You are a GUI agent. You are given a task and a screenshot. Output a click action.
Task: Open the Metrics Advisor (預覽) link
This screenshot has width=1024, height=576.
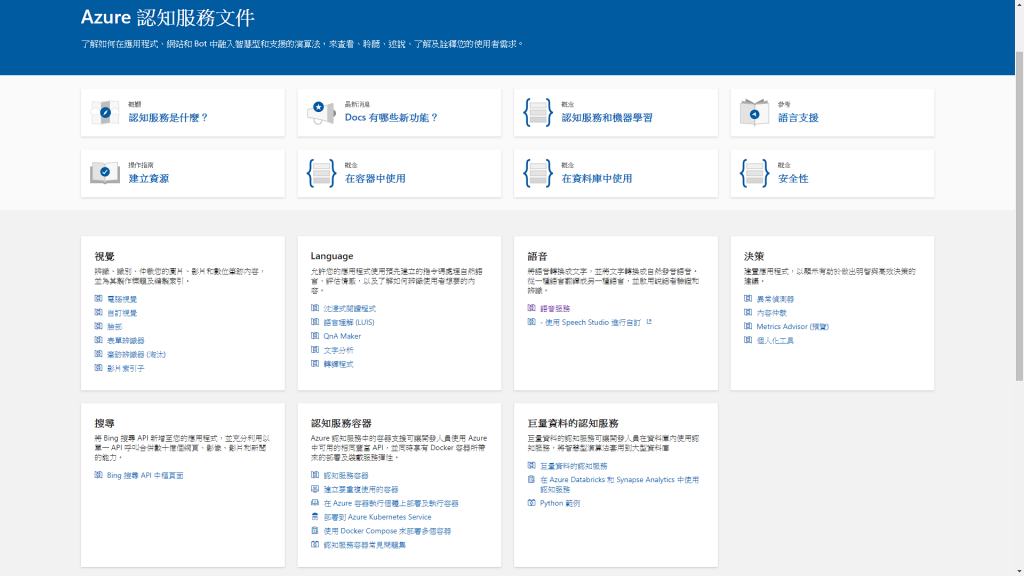[x=792, y=327]
